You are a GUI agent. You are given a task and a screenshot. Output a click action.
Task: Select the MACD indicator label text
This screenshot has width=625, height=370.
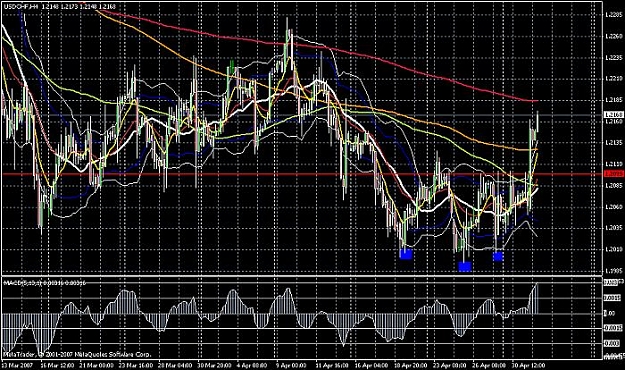(x=45, y=283)
